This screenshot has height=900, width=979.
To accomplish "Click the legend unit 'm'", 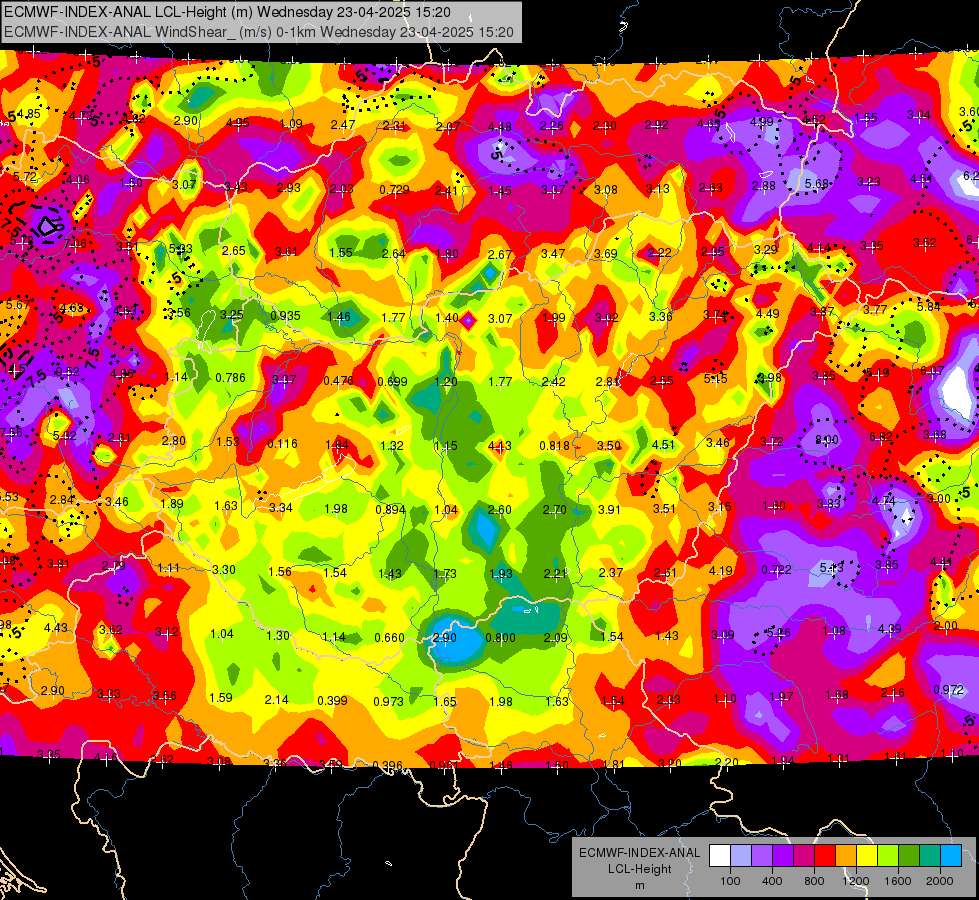I will click(639, 885).
